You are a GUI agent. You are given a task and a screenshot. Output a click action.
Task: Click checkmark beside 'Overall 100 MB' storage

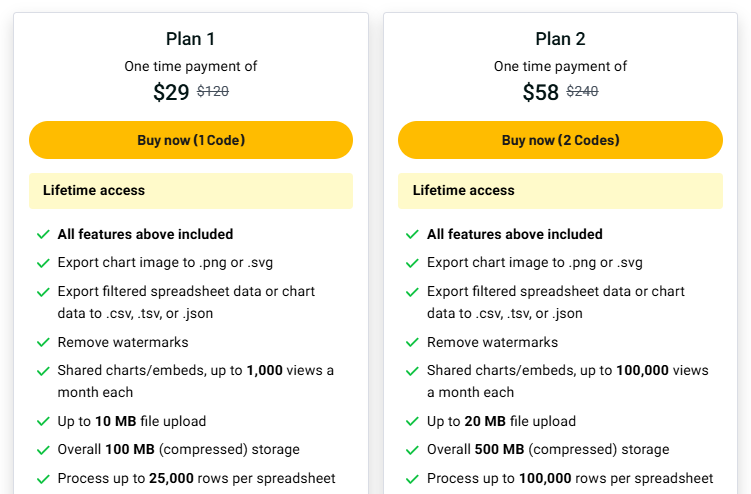click(43, 451)
